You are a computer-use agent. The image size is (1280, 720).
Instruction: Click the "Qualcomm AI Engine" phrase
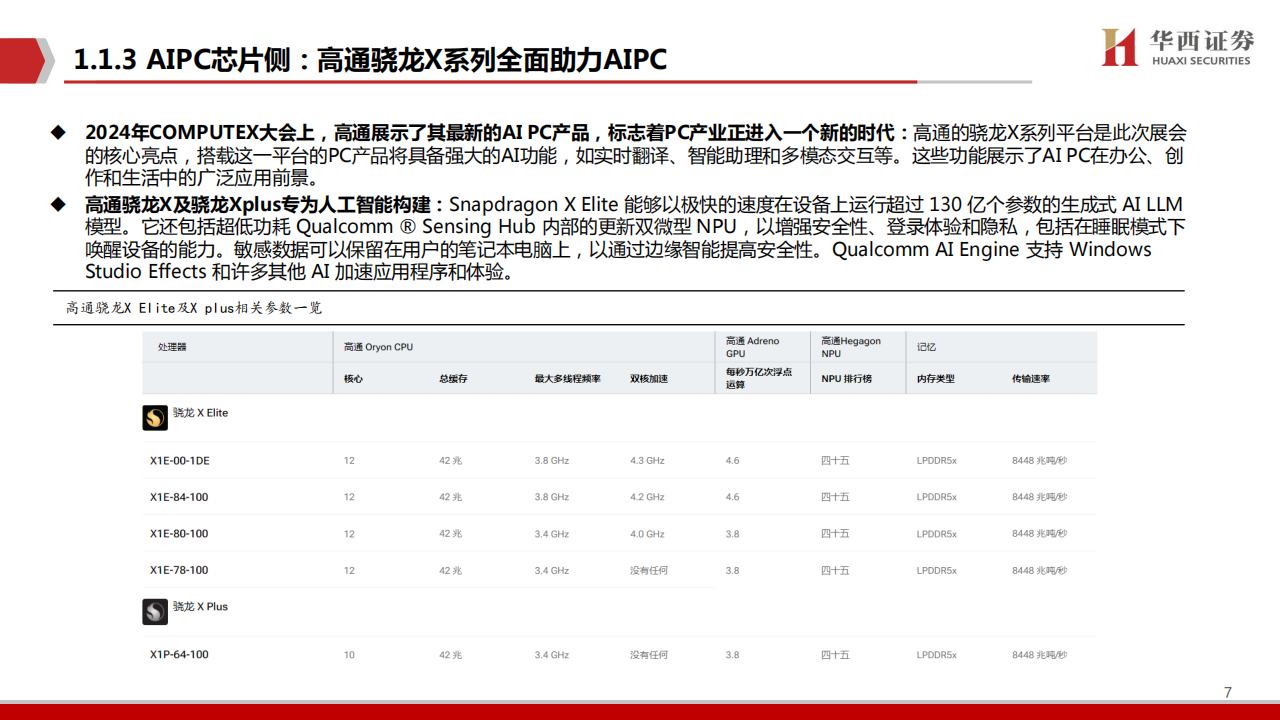pyautogui.click(x=927, y=249)
